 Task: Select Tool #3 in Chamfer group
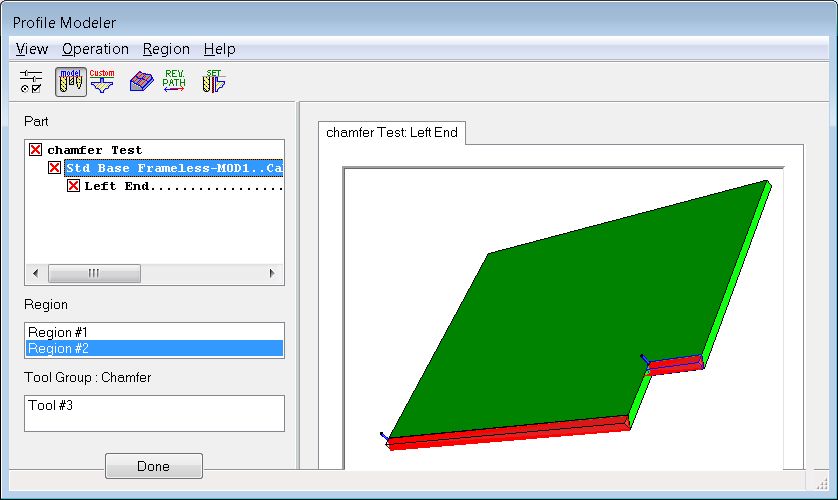pyautogui.click(x=51, y=405)
